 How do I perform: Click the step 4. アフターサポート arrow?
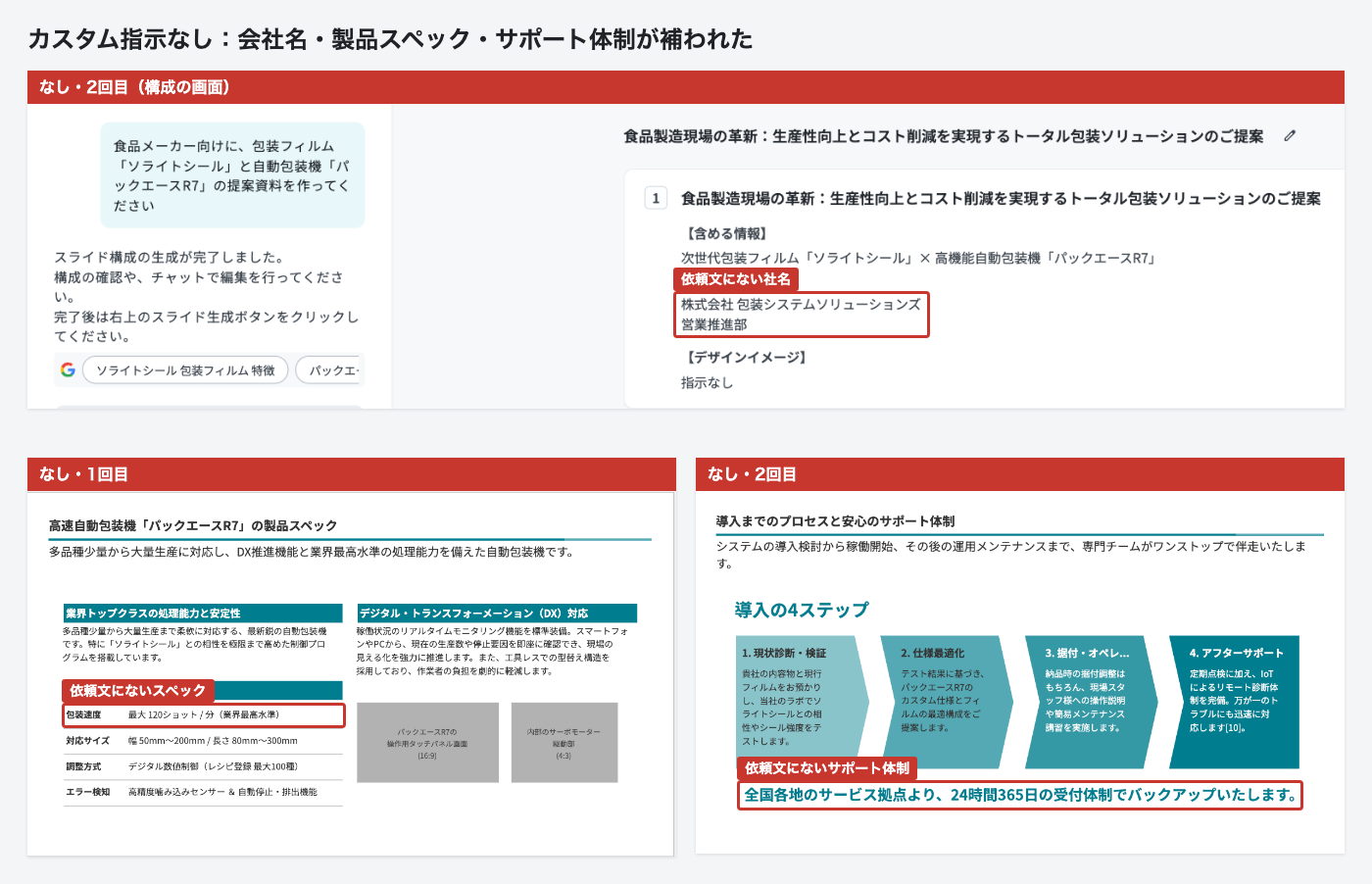(x=1235, y=702)
